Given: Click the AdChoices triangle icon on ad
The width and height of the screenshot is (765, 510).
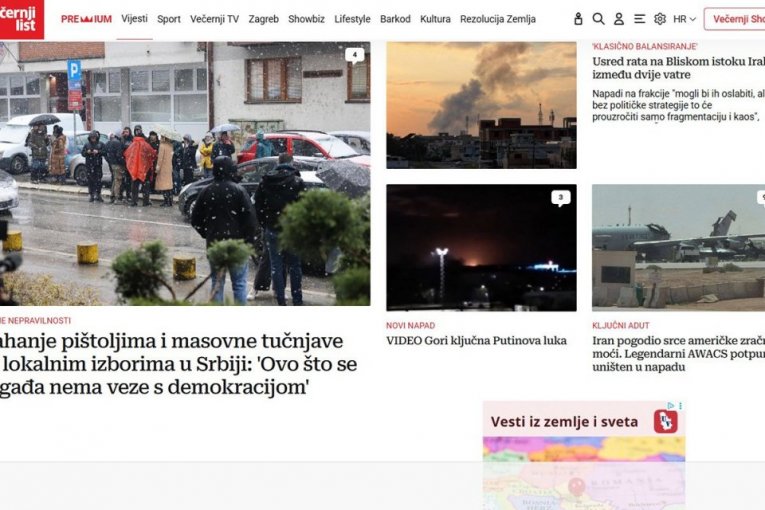Looking at the screenshot, I should click(671, 406).
